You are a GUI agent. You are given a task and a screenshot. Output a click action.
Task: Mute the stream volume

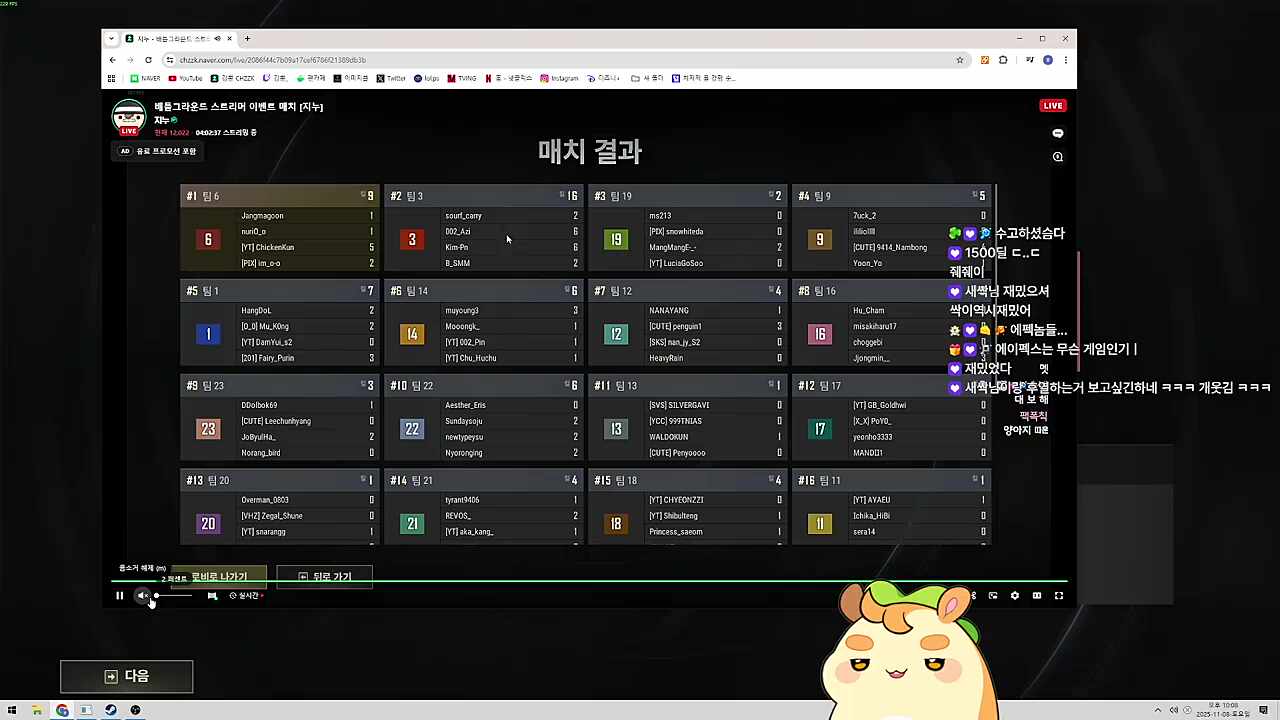(x=143, y=595)
